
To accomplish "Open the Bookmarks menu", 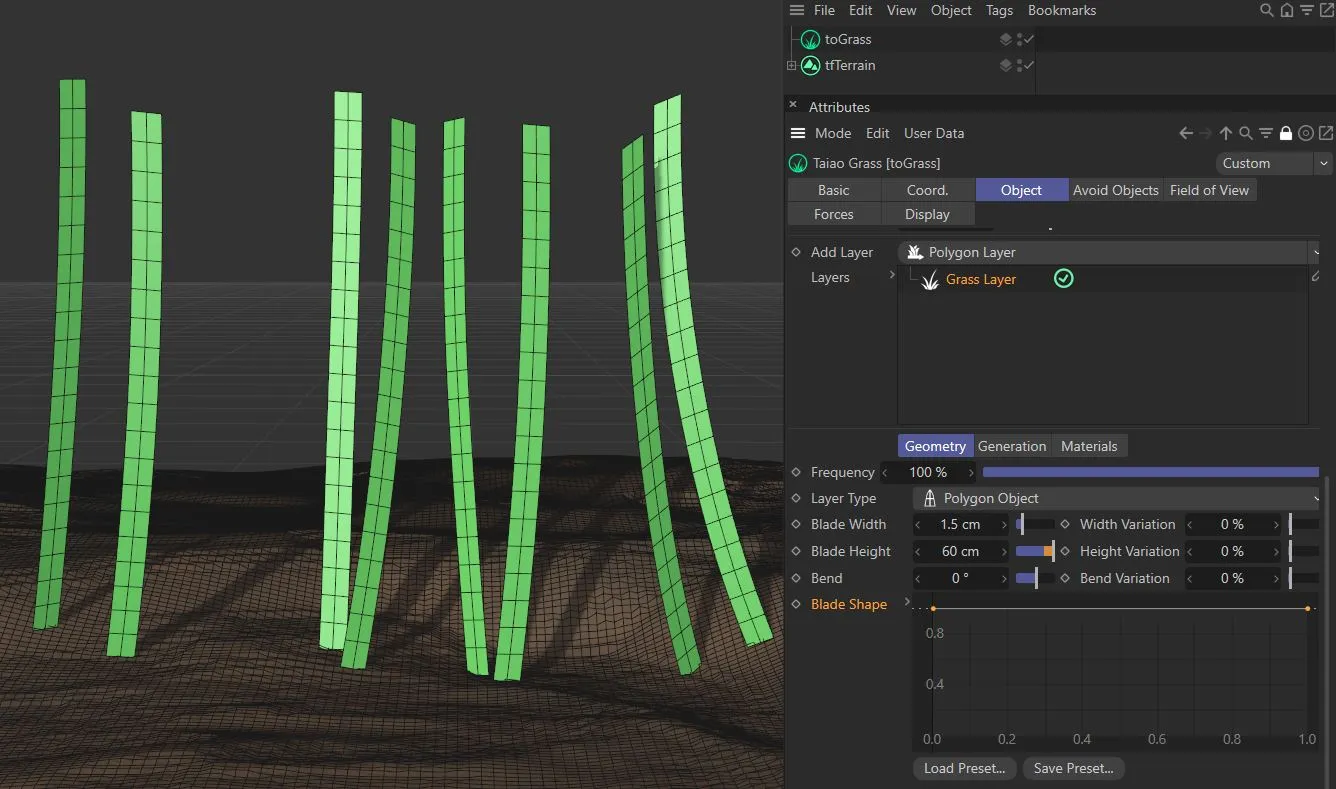I will pyautogui.click(x=1062, y=10).
